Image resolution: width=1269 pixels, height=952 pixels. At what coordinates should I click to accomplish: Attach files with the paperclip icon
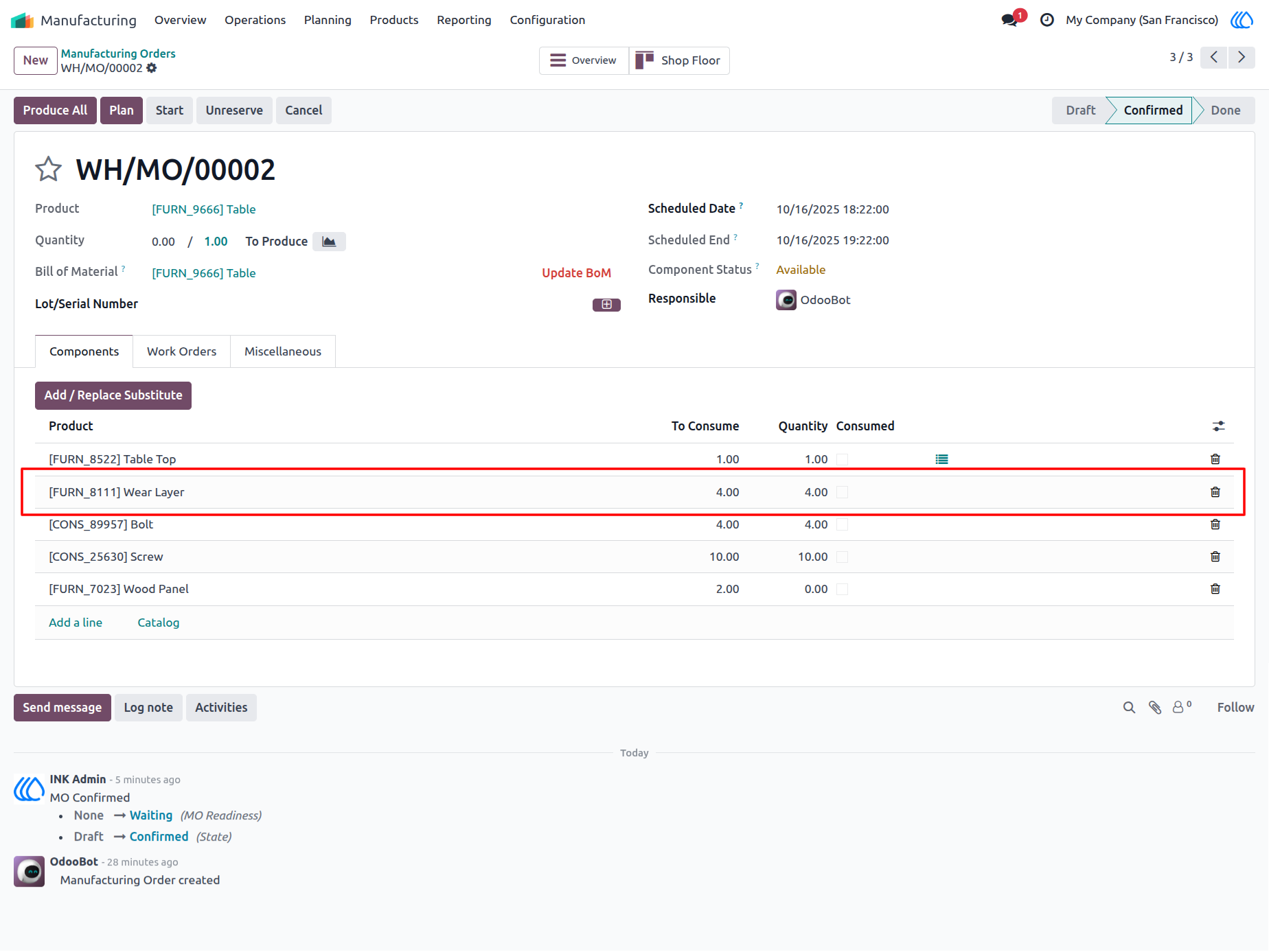tap(1155, 708)
